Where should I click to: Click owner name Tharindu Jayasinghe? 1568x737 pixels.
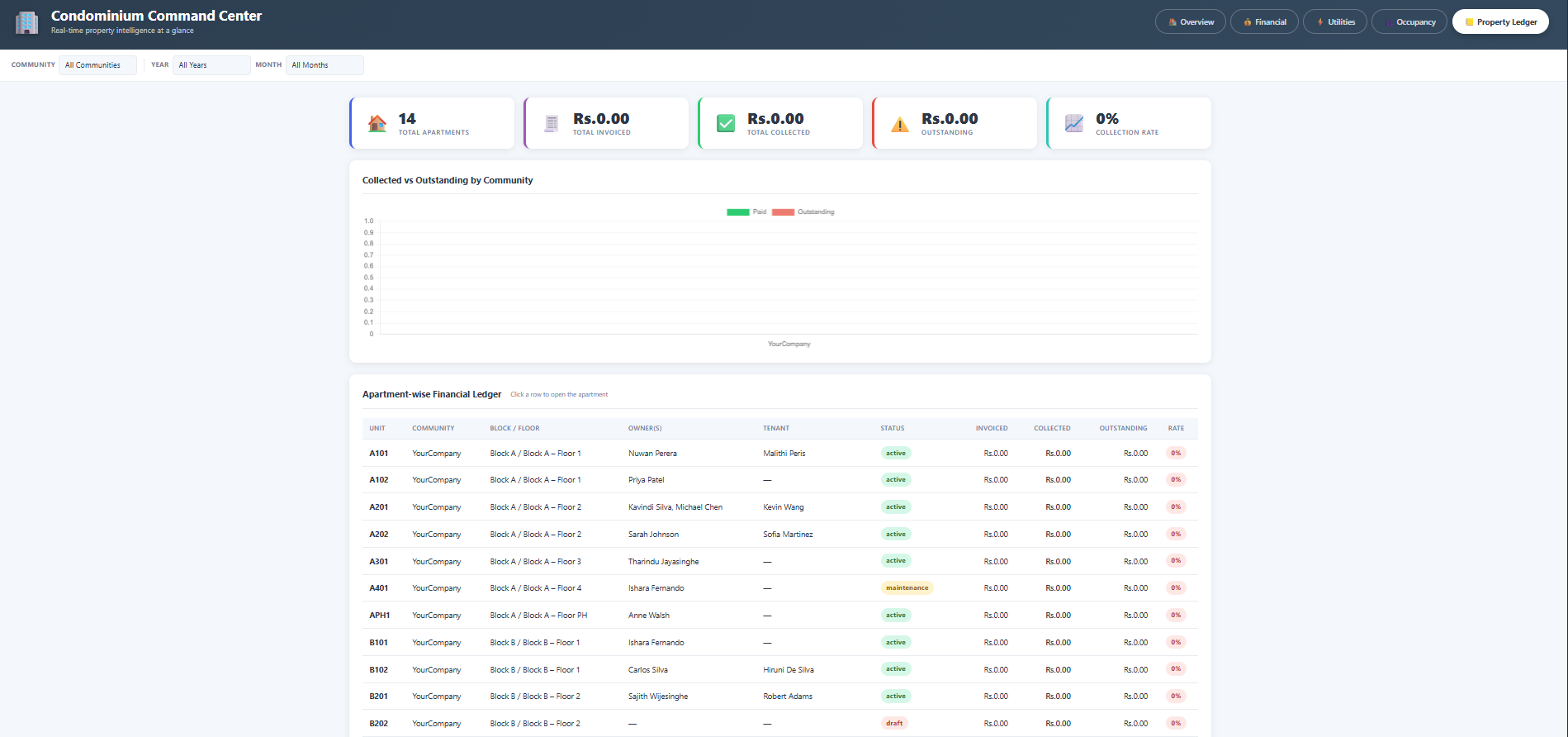pyautogui.click(x=663, y=562)
